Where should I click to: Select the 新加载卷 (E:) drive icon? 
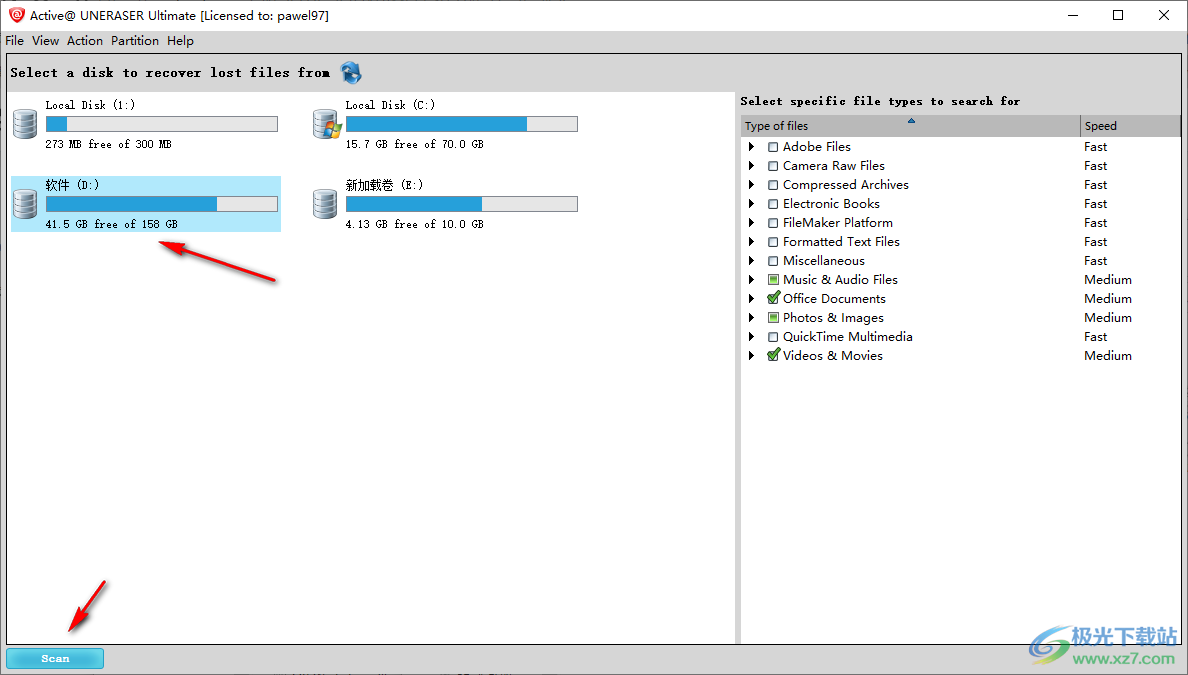[325, 204]
